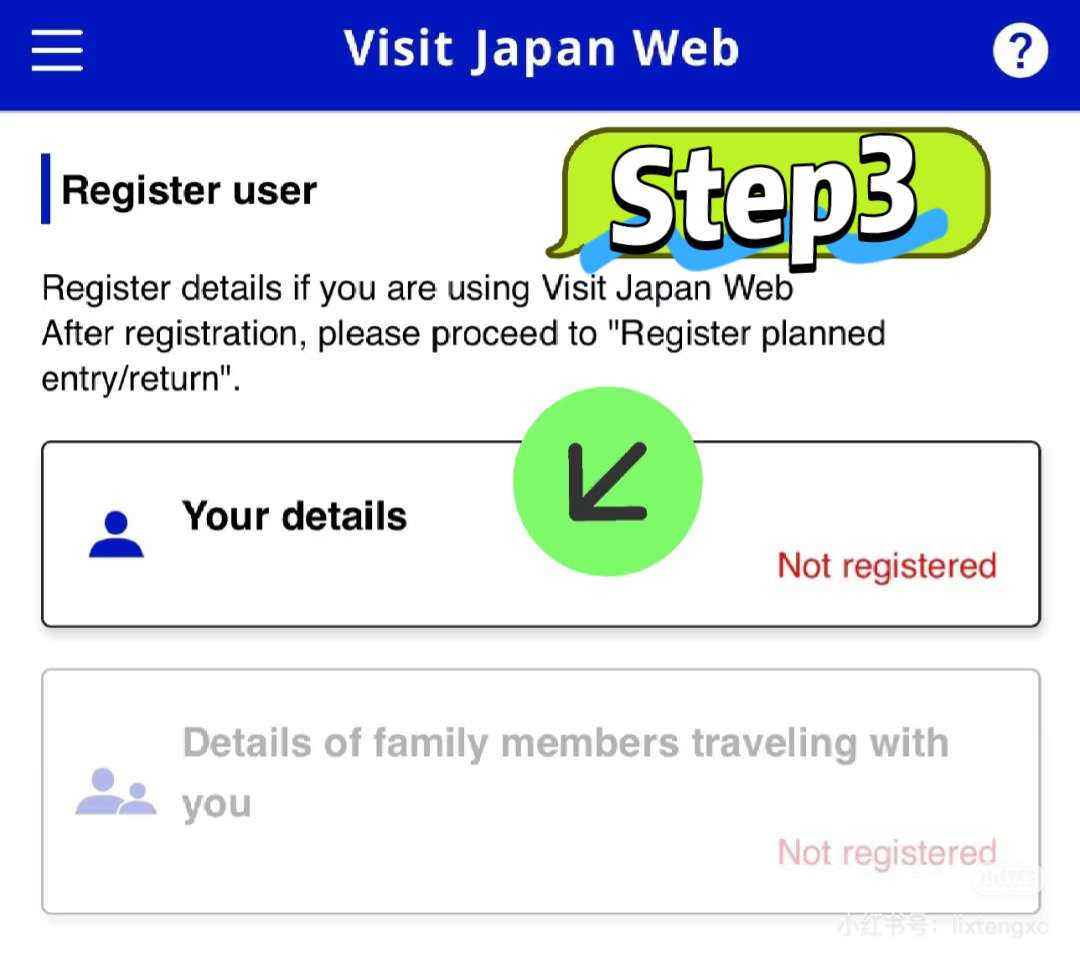Click the black diagonal arrow in the circle
This screenshot has width=1080, height=964.
coord(607,481)
